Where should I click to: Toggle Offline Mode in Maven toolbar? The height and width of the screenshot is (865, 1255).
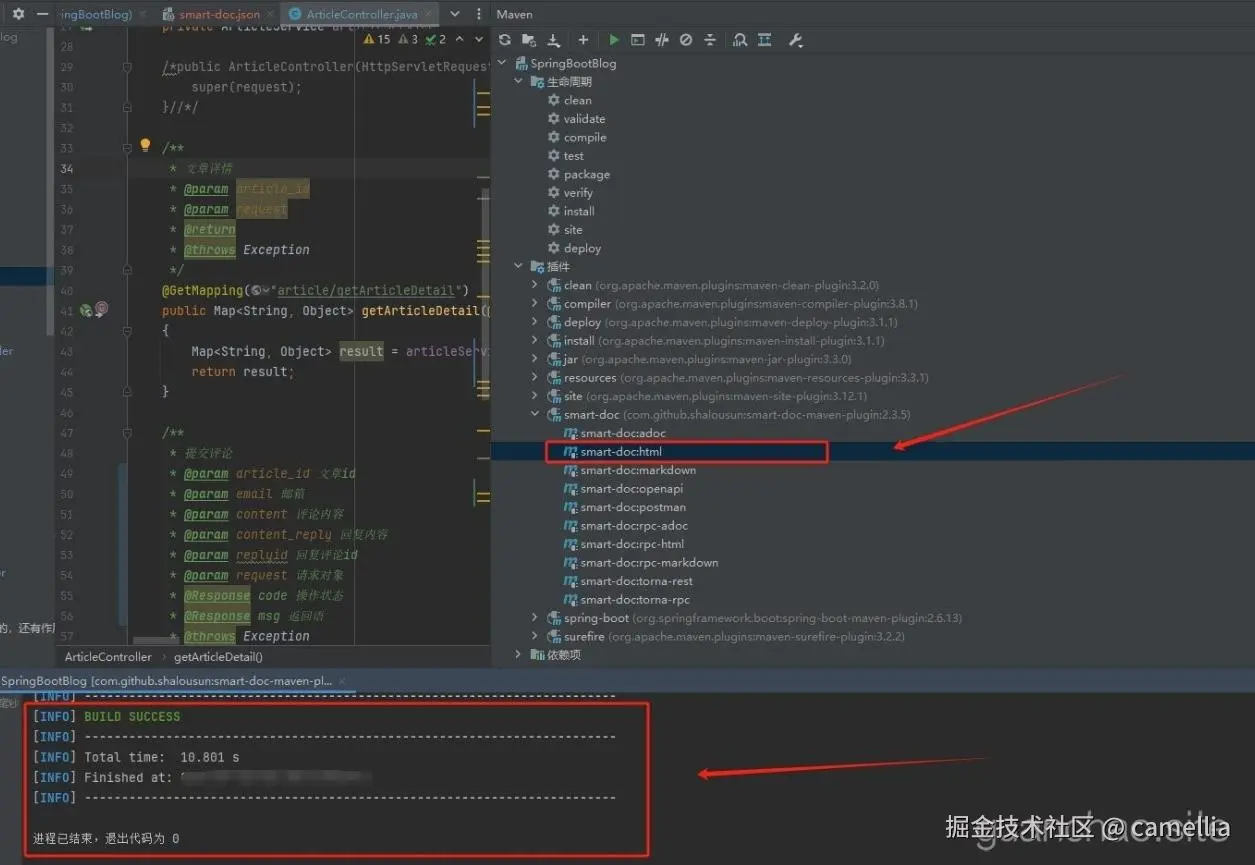[x=662, y=40]
